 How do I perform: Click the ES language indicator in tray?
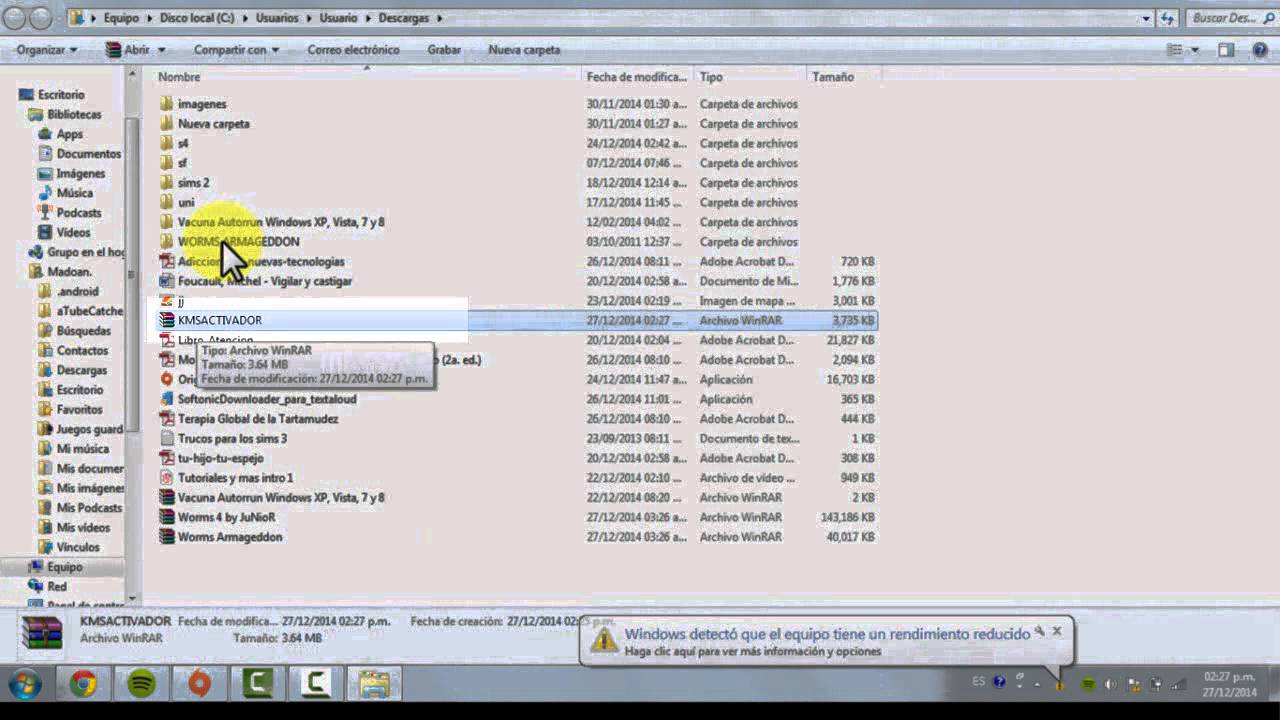(x=978, y=682)
